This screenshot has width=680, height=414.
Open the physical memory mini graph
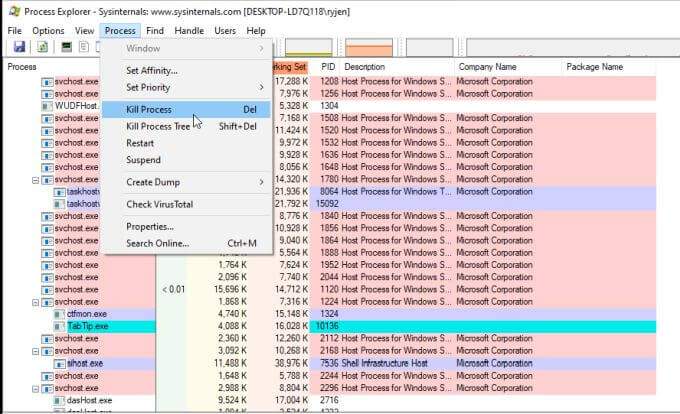tap(429, 48)
